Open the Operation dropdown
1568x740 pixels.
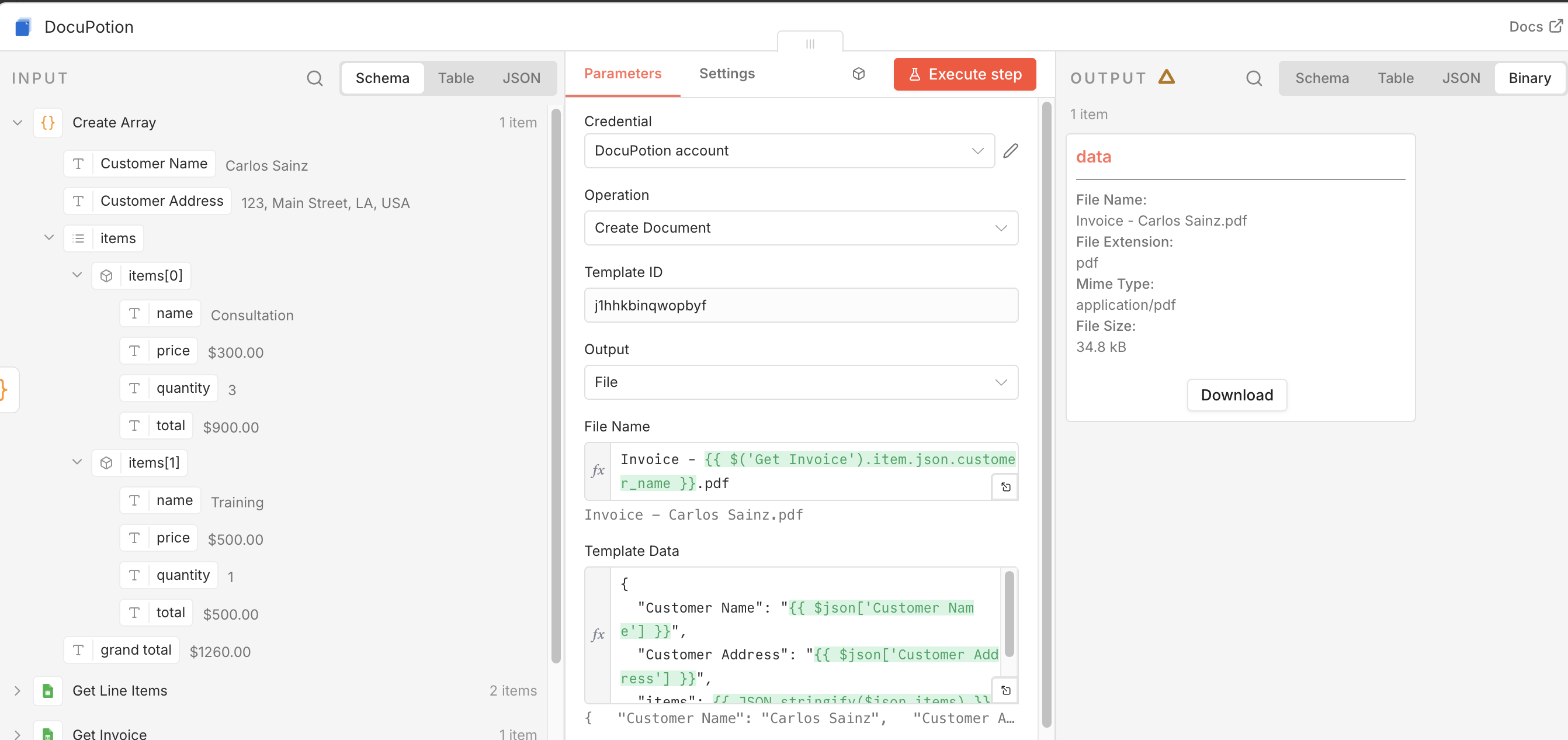point(800,228)
